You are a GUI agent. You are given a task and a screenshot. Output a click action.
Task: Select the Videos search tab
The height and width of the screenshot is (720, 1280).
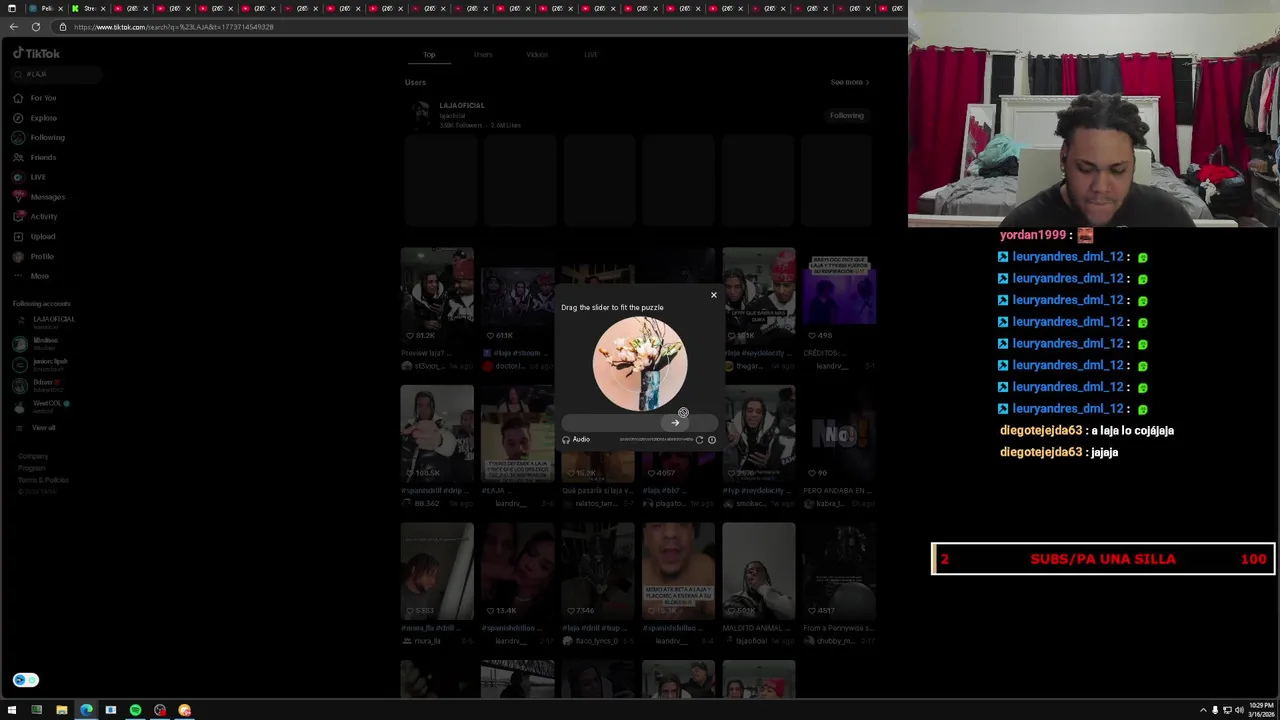(x=537, y=55)
